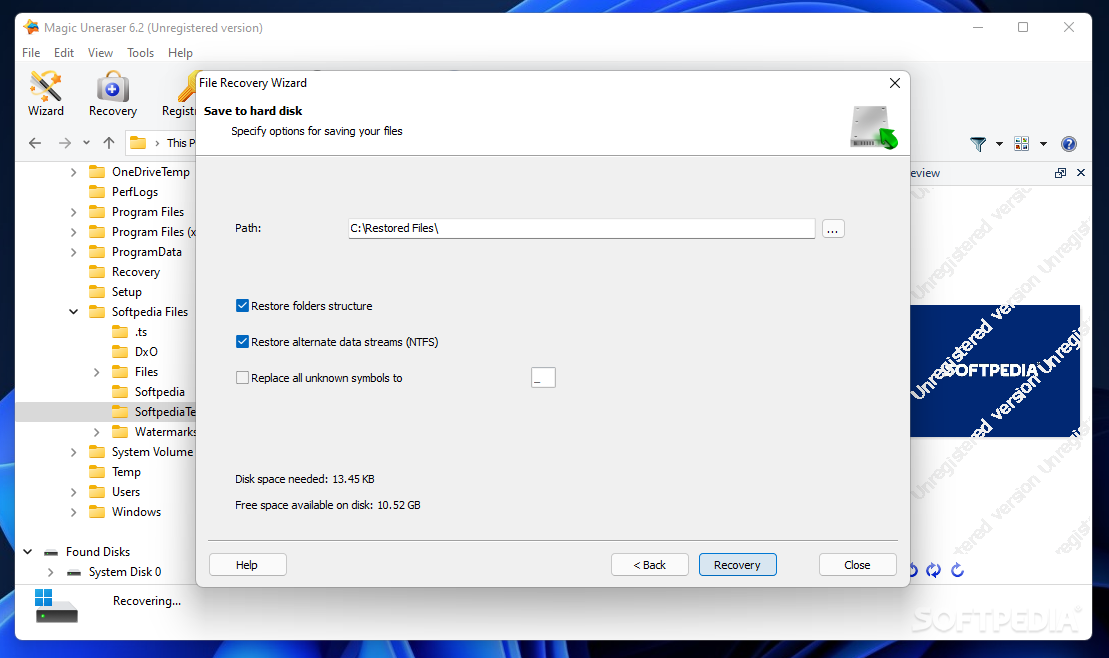Viewport: 1109px width, 658px height.
Task: Open the View menu
Action: [100, 53]
